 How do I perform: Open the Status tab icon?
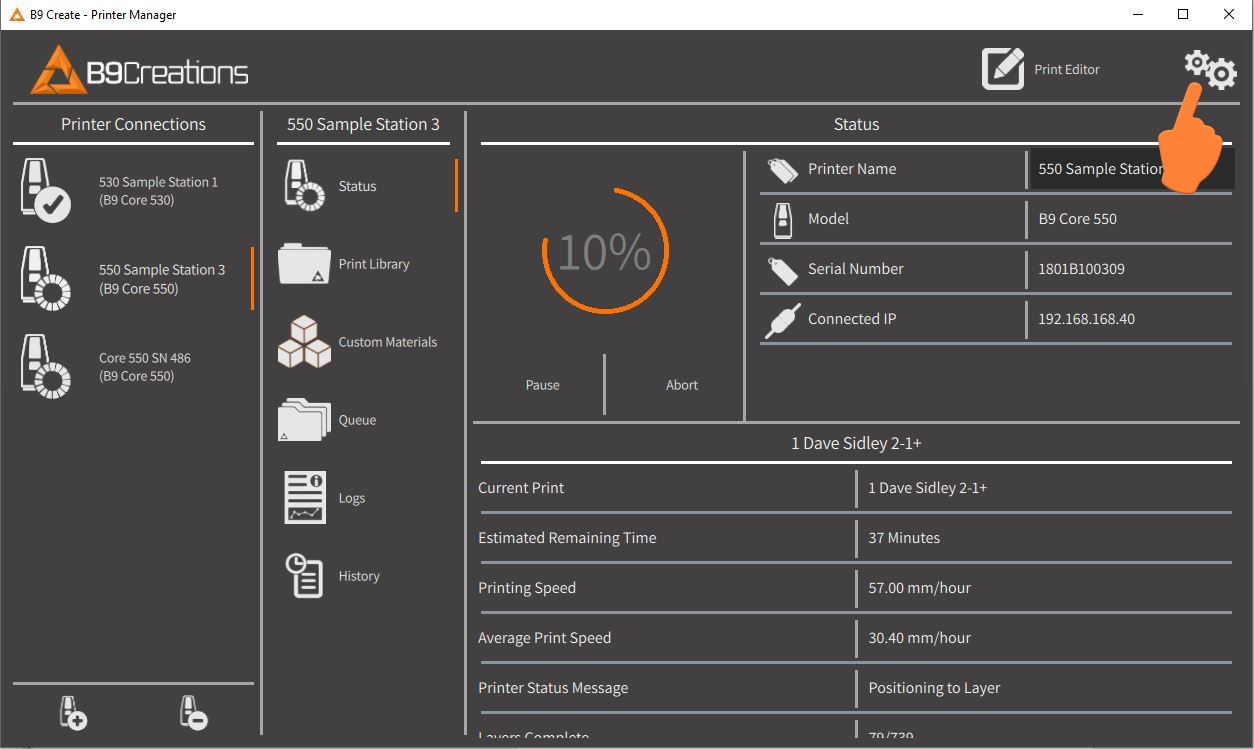point(303,186)
